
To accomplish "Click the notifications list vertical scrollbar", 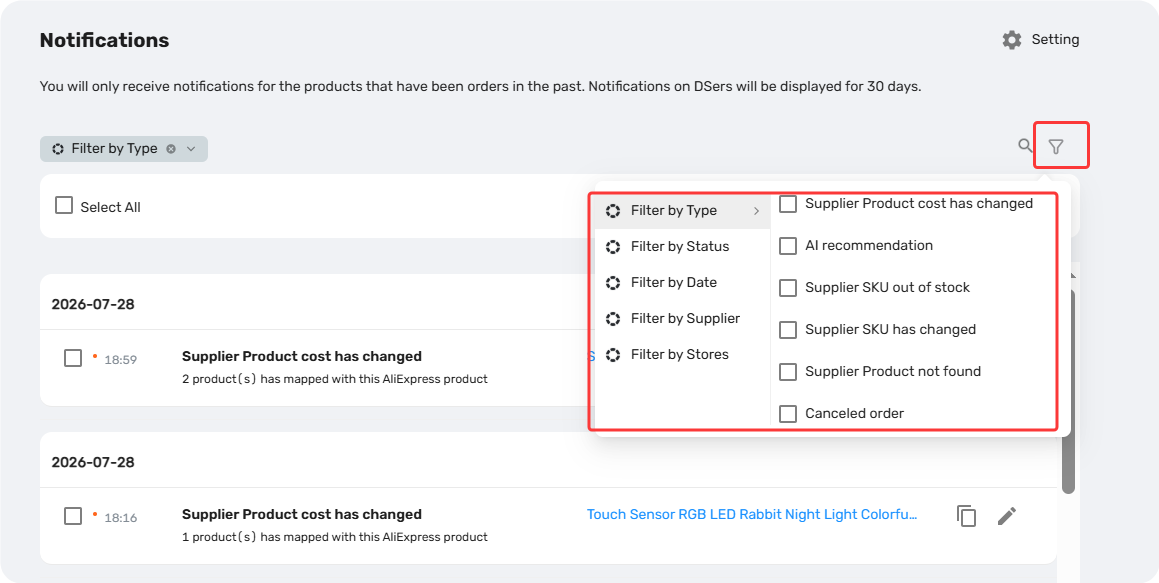I will [1068, 392].
